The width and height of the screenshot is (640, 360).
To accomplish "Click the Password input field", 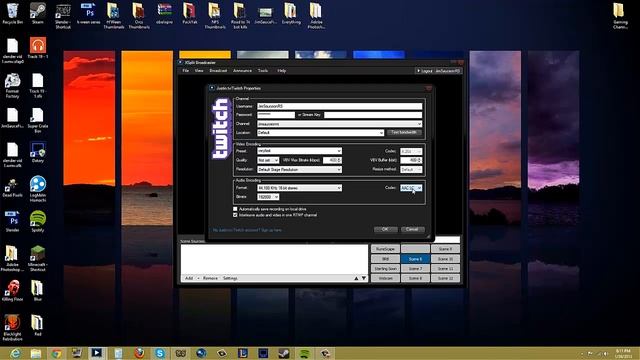I will pyautogui.click(x=276, y=115).
